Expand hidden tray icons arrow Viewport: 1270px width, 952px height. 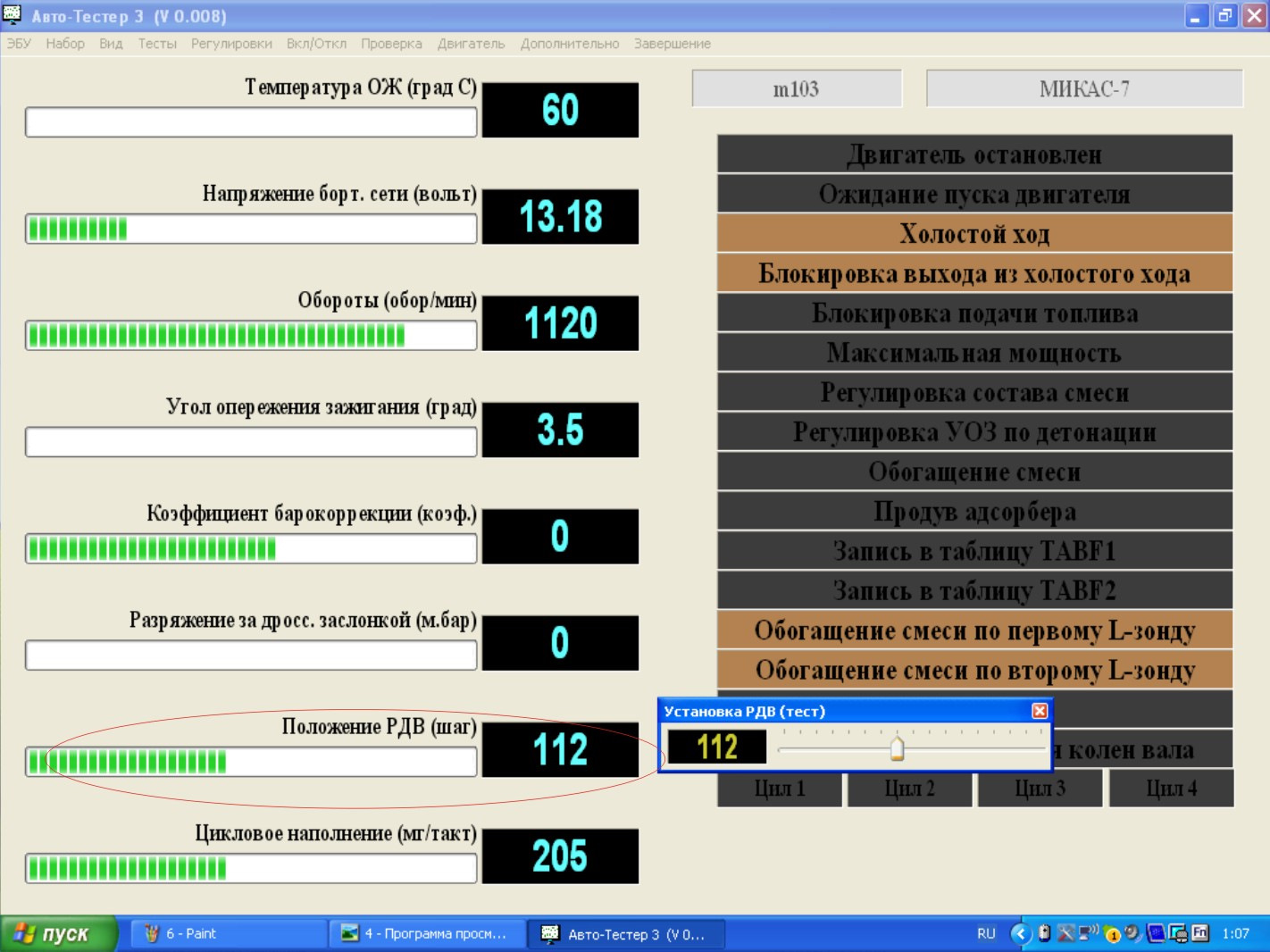(x=1021, y=933)
